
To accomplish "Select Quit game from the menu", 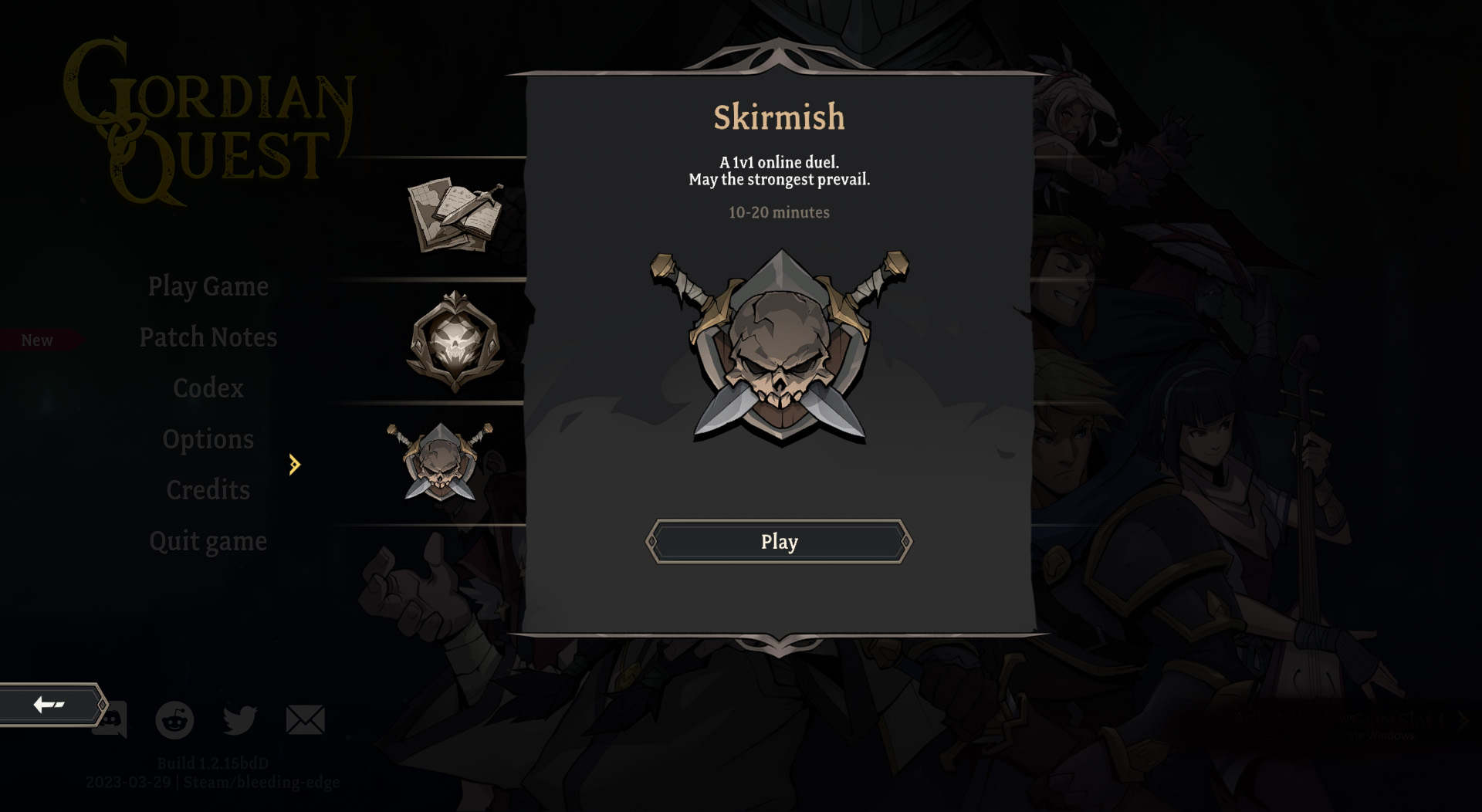I will [208, 541].
